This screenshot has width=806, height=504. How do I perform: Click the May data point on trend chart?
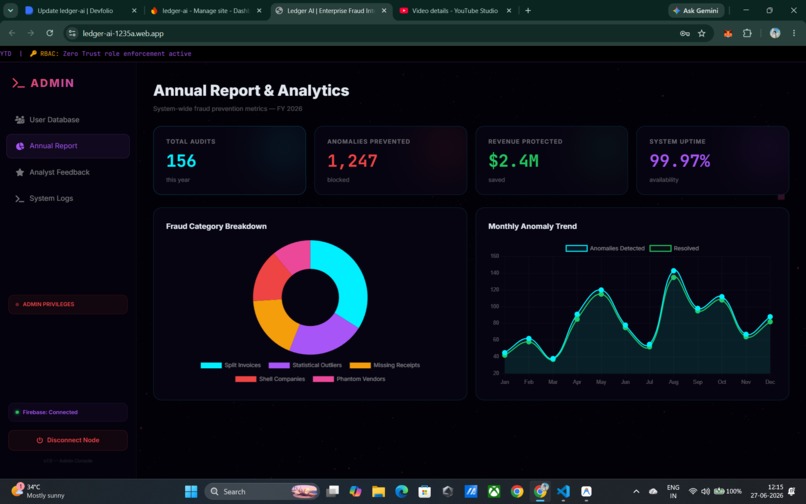point(601,290)
